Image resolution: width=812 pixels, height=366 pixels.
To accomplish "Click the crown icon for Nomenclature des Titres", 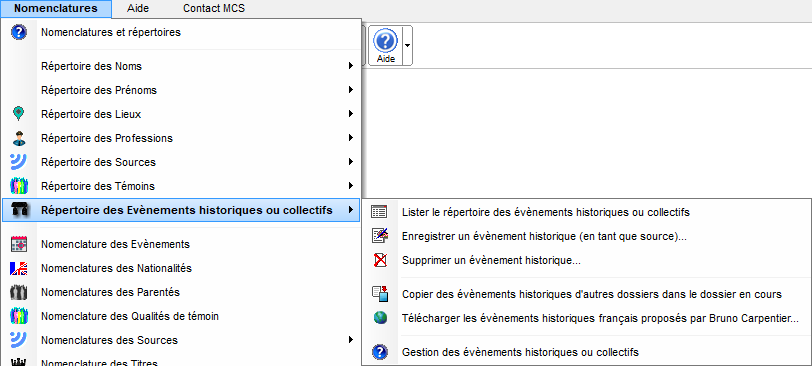I will [19, 362].
